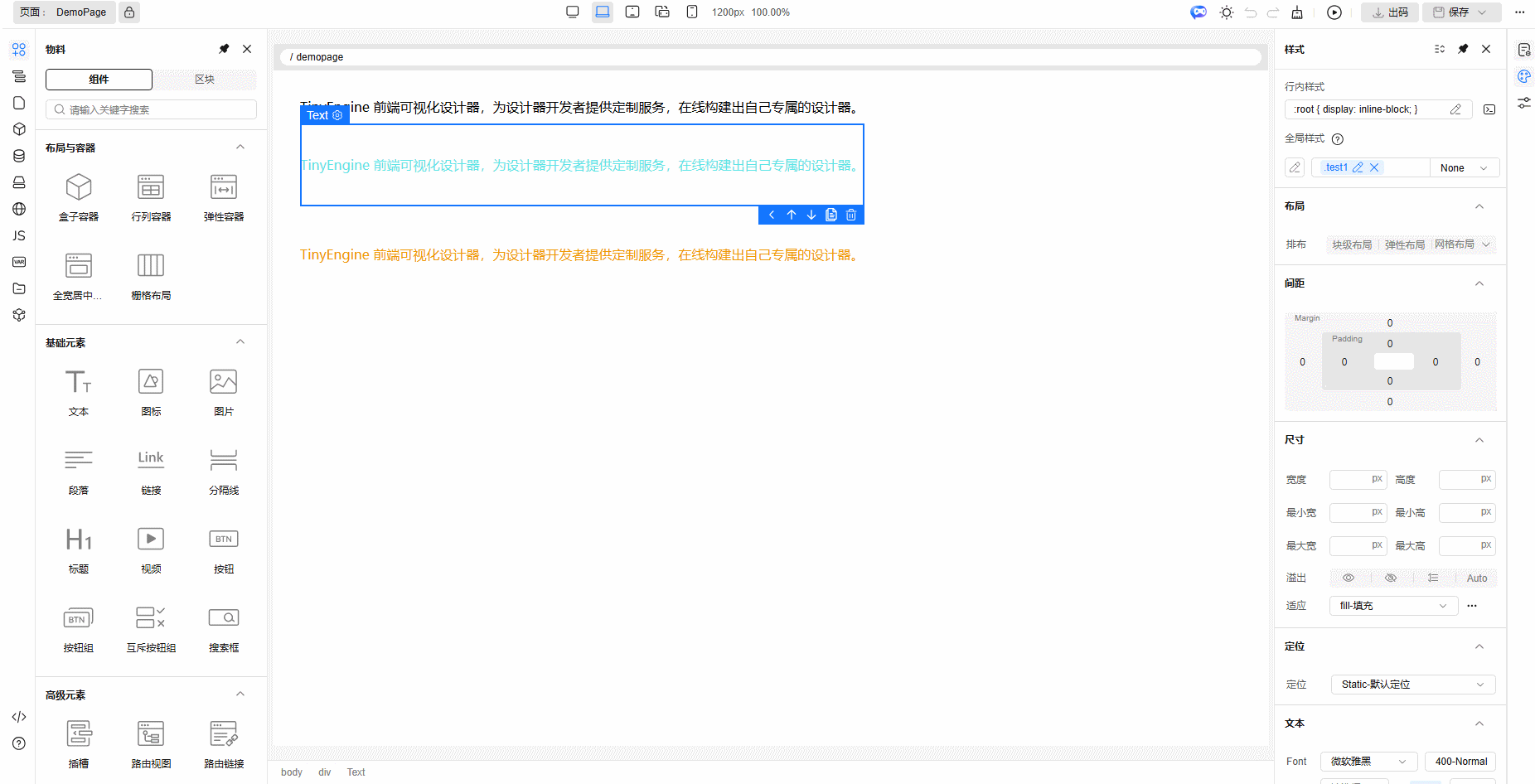
Task: Choose 弹性布局 flex layout option
Action: [1405, 244]
